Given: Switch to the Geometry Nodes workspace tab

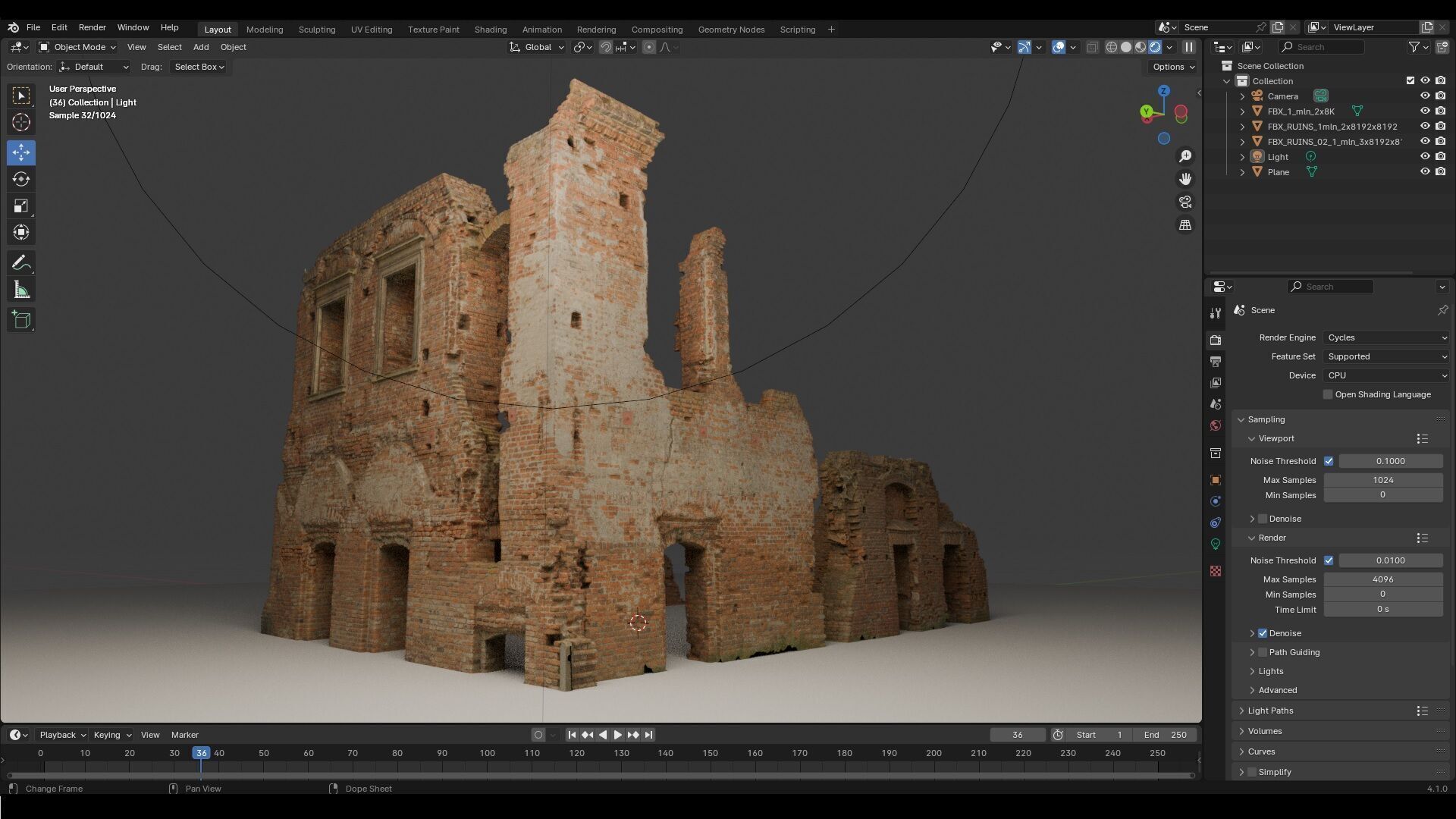Looking at the screenshot, I should (731, 30).
